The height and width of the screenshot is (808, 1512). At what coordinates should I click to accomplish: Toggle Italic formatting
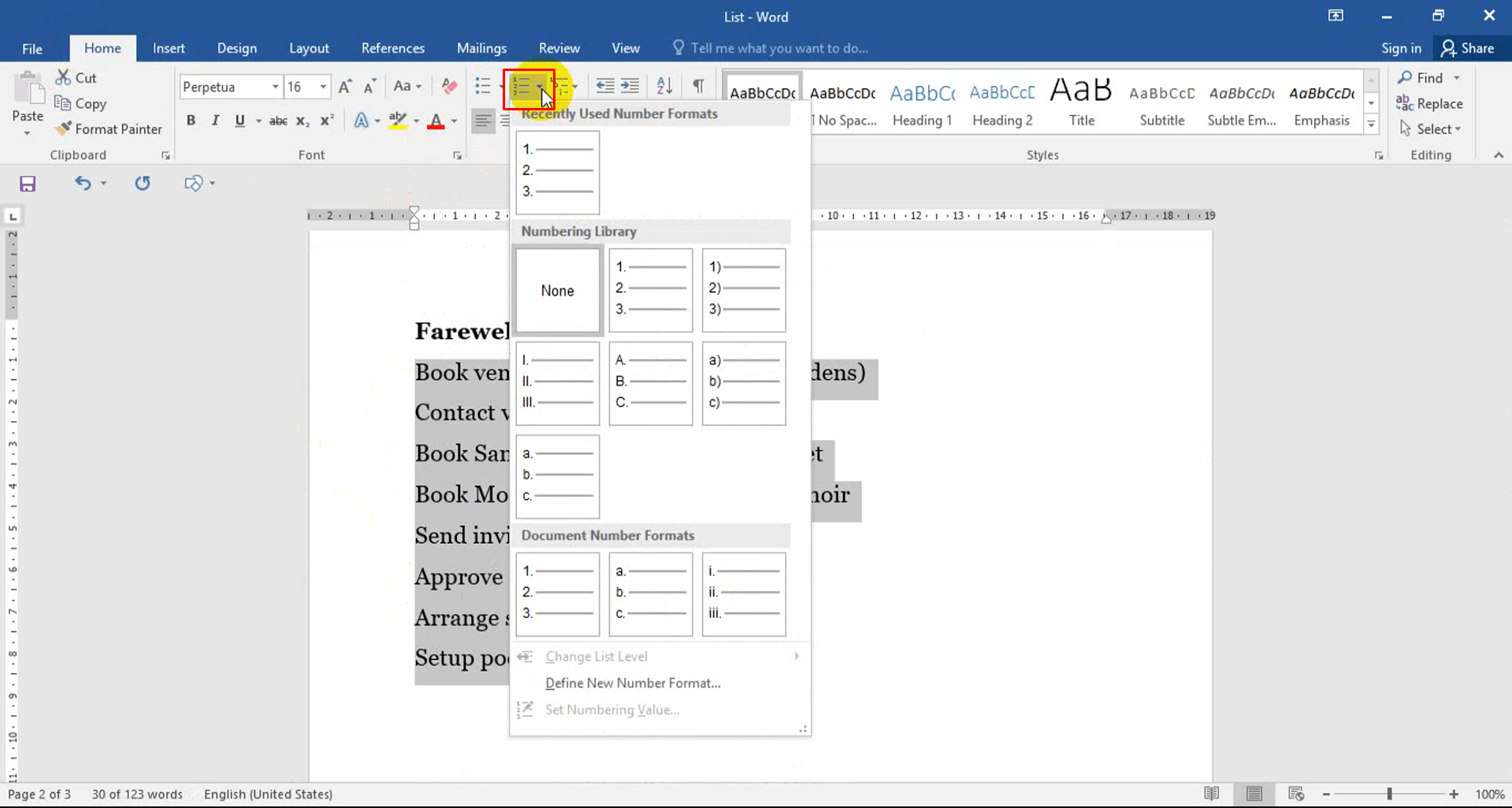tap(215, 121)
